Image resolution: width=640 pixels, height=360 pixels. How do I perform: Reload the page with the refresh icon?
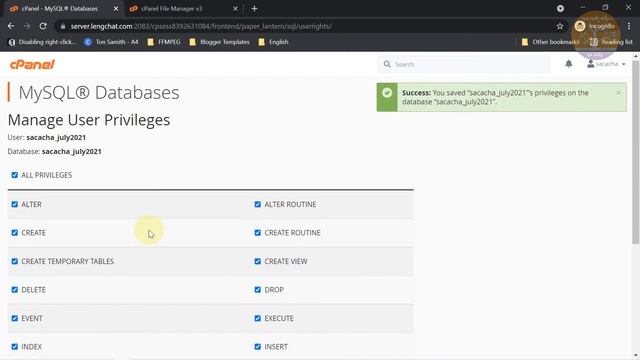point(43,26)
